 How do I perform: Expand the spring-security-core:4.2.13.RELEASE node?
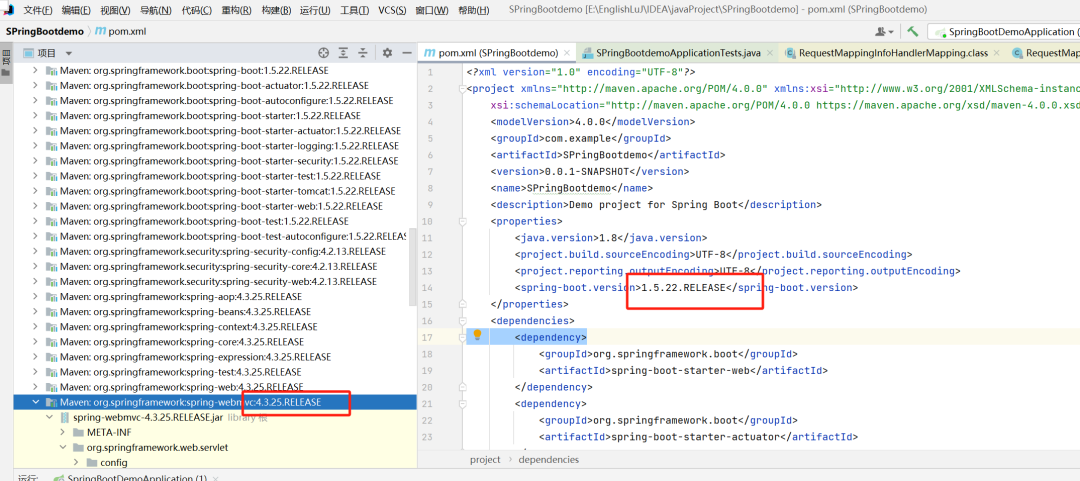[36, 266]
